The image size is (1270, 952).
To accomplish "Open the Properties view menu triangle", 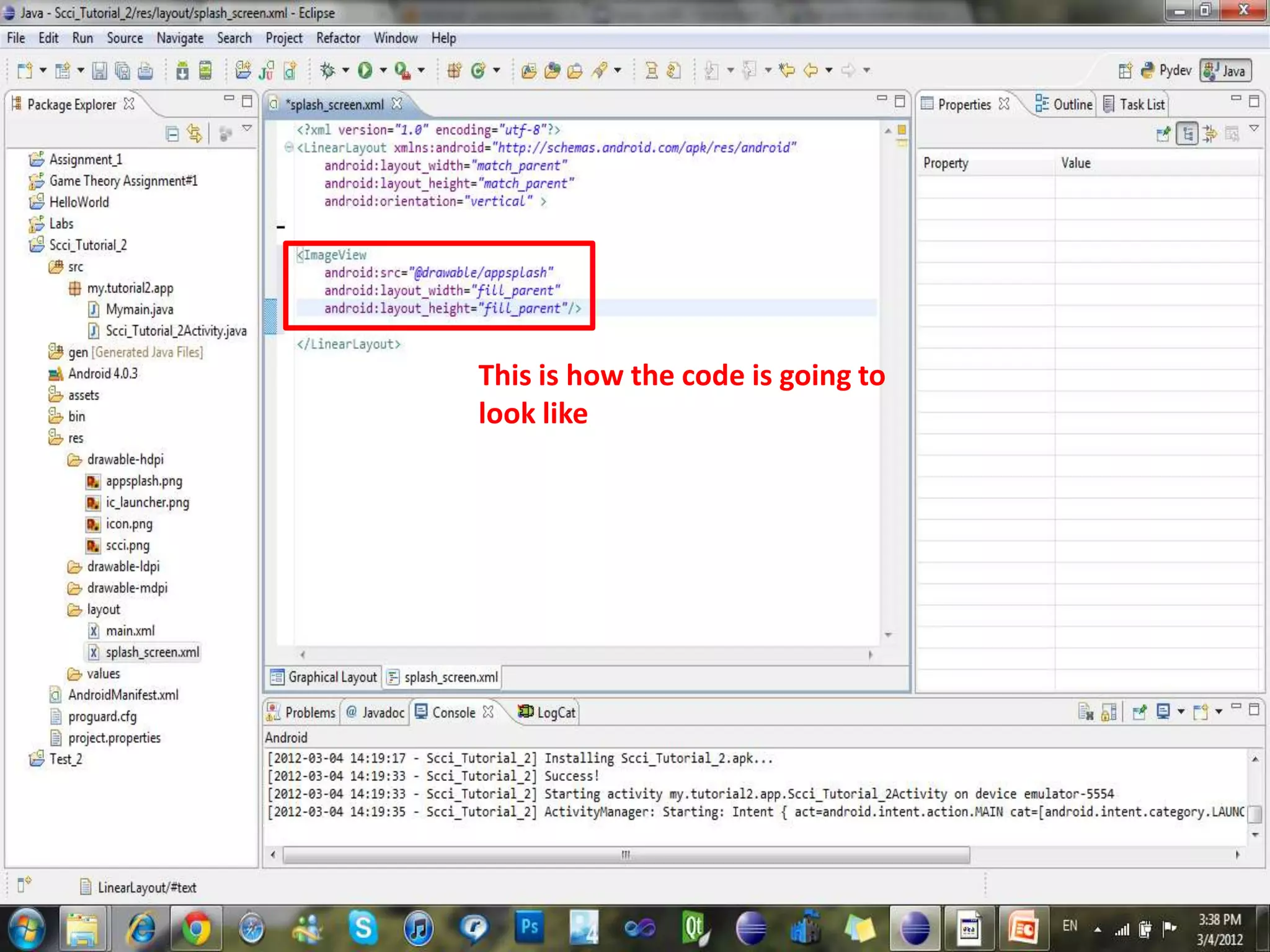I will (1254, 128).
